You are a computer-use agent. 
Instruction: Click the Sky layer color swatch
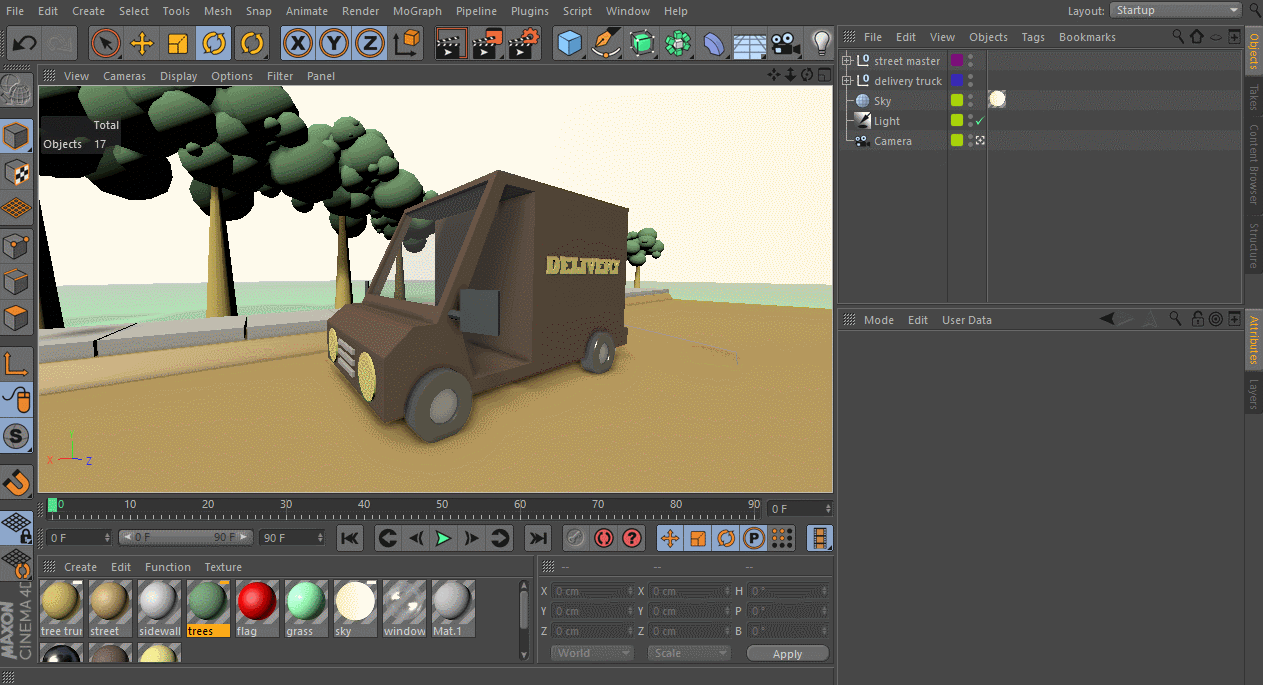pos(957,100)
